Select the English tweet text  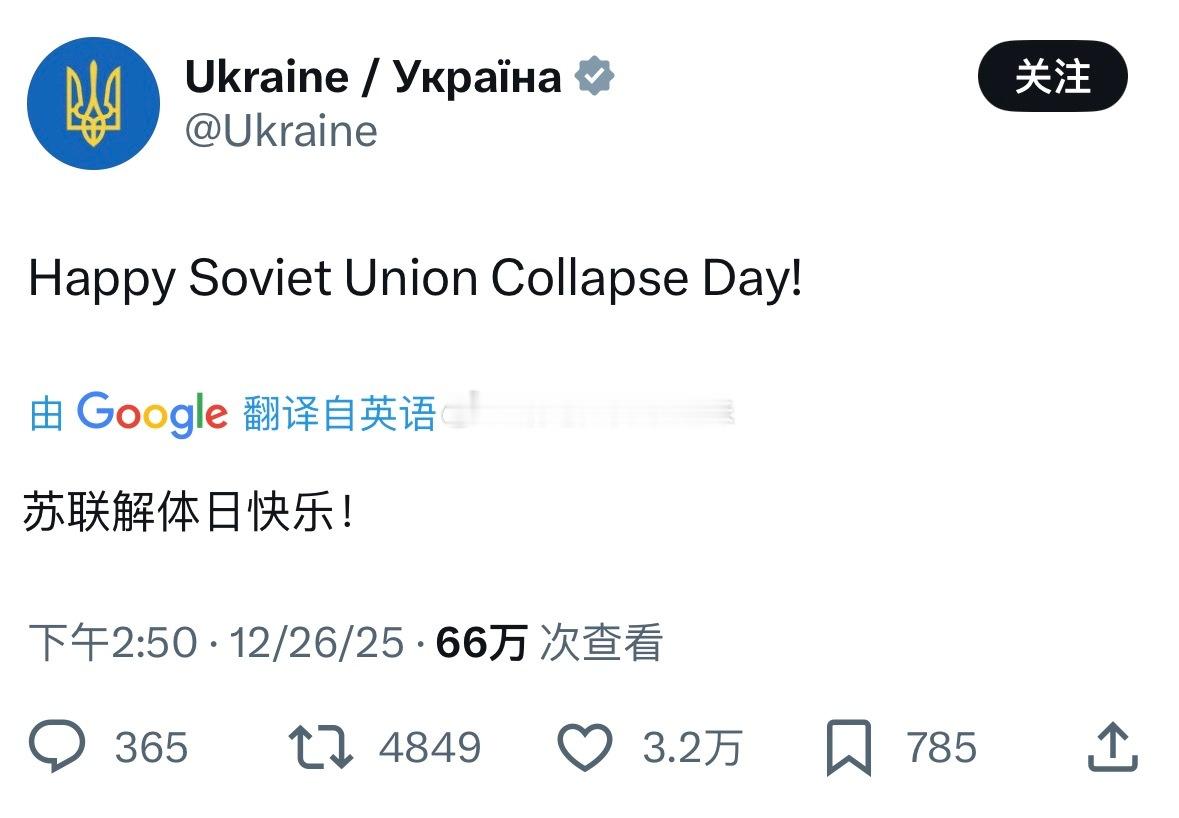tap(415, 279)
